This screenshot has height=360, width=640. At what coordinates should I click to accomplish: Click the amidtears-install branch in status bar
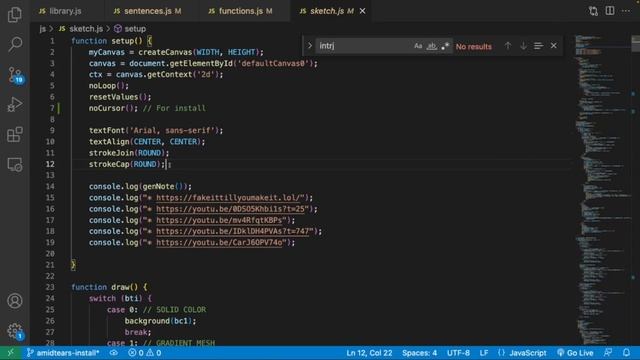(63, 353)
